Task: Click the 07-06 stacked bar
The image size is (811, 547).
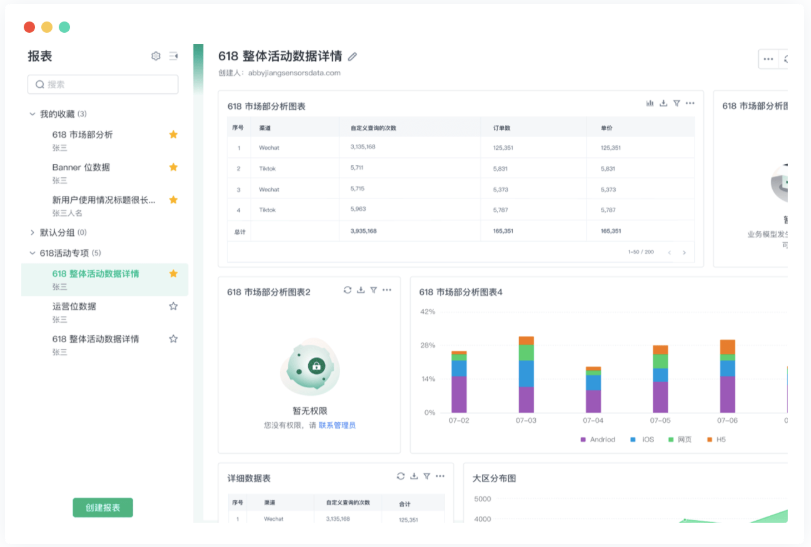Action: point(727,376)
